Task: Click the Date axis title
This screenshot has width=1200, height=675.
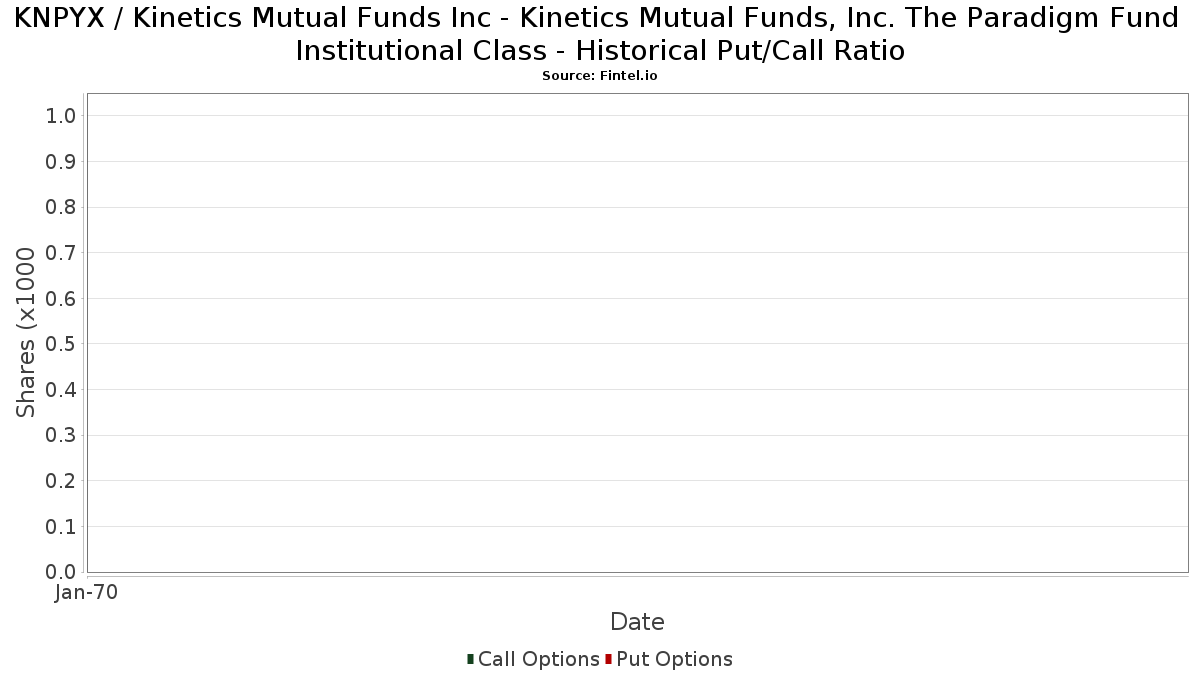Action: click(637, 622)
